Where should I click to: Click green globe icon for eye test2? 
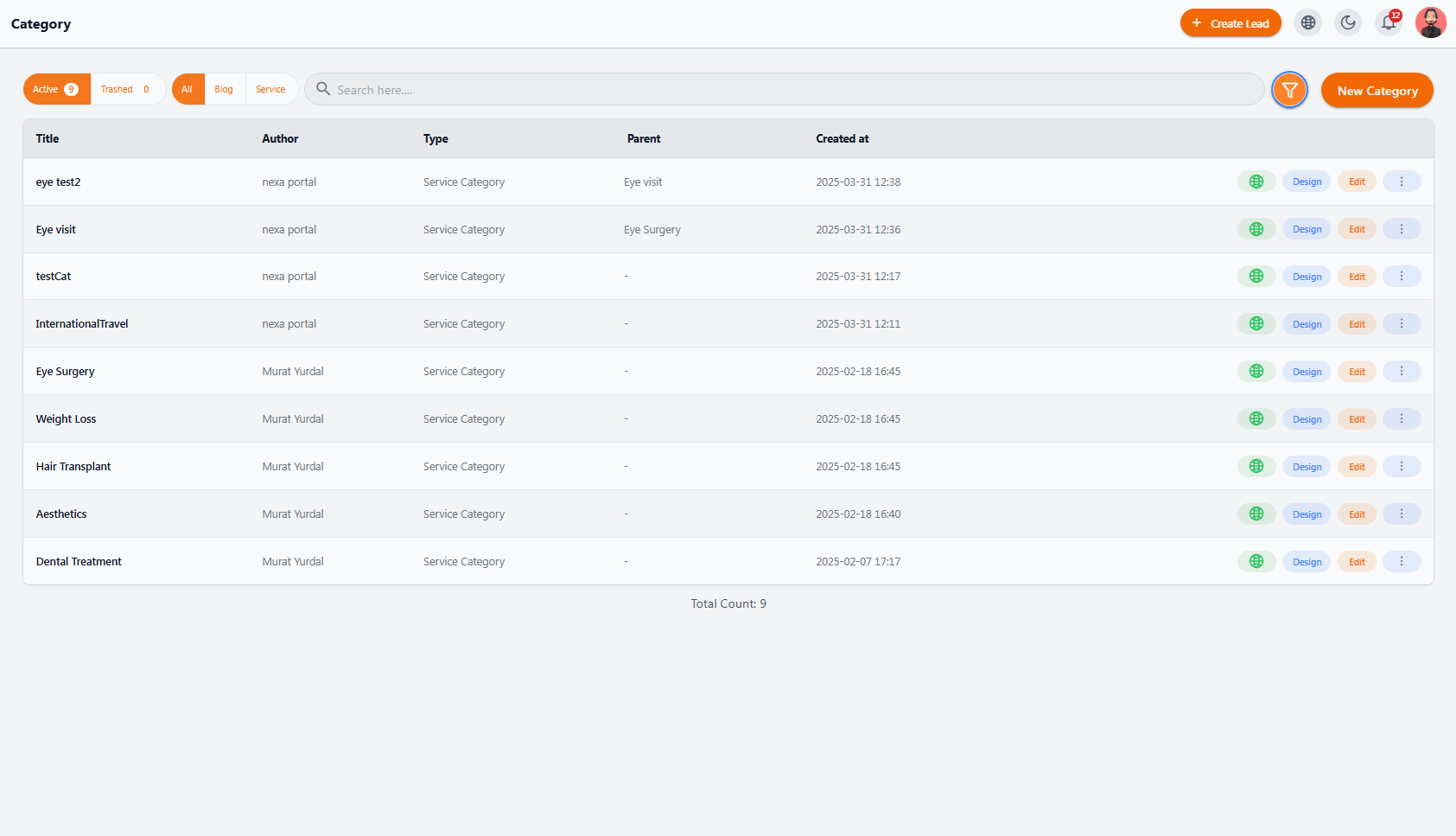pos(1256,182)
